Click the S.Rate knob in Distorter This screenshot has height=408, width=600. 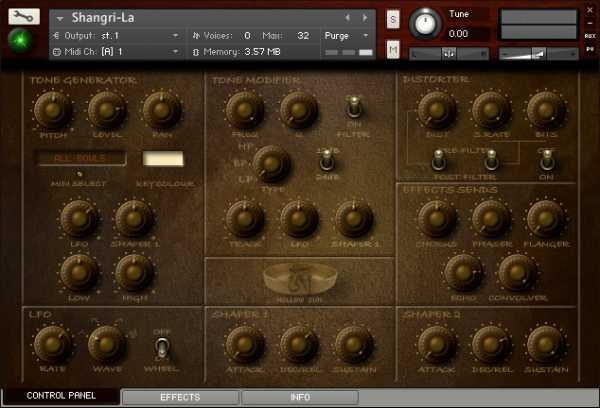(491, 110)
